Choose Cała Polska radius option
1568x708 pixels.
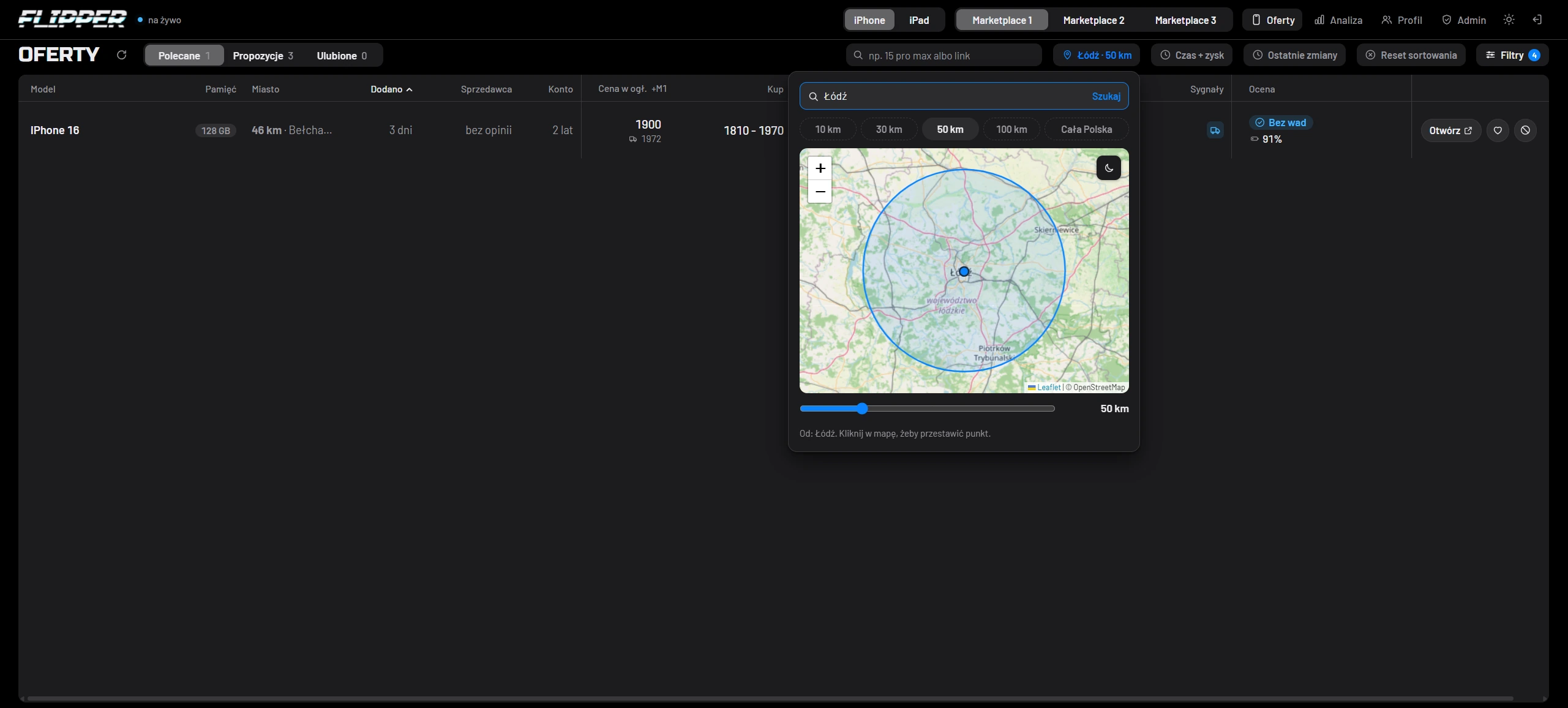1086,129
